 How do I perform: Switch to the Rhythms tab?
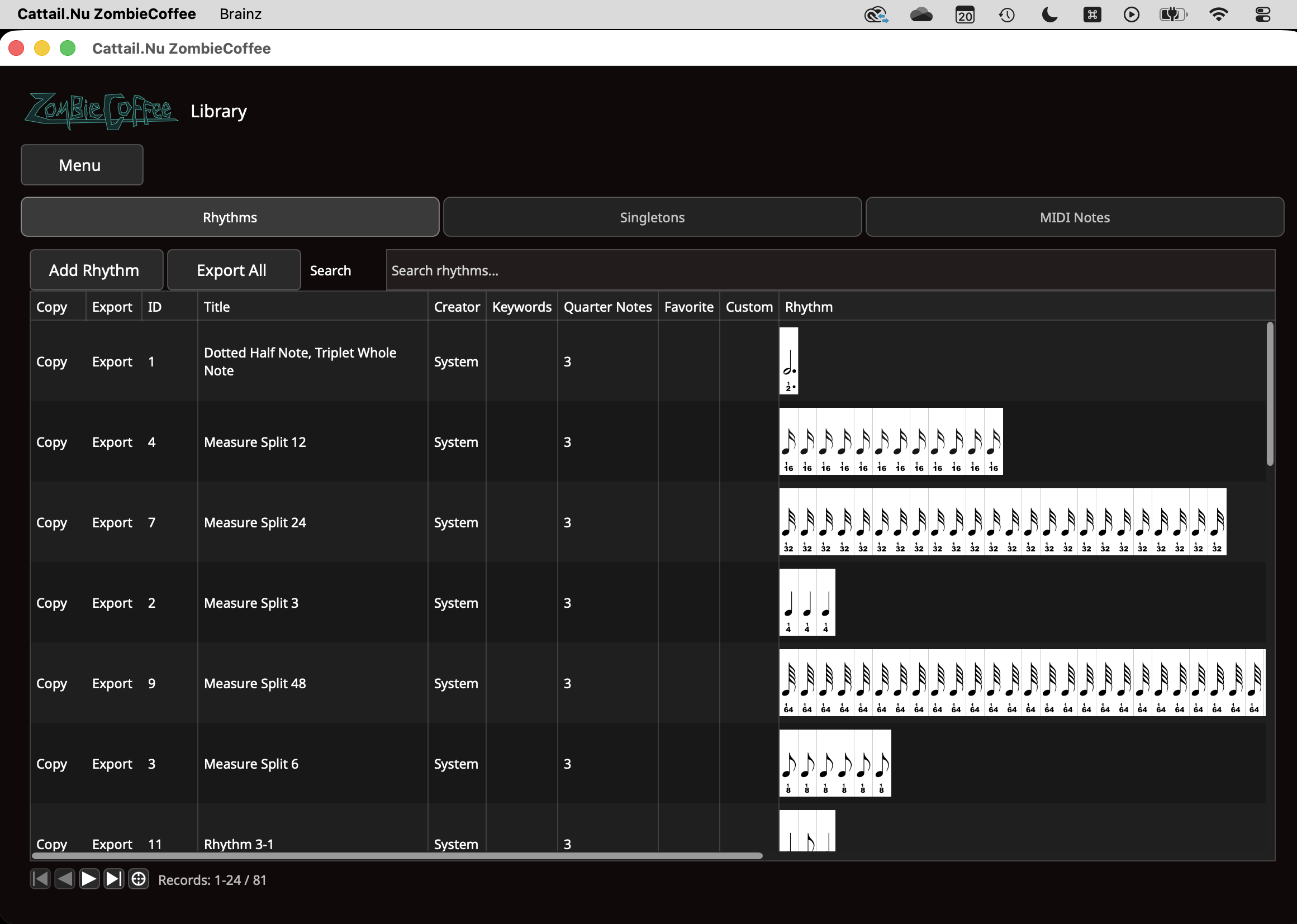pyautogui.click(x=230, y=217)
